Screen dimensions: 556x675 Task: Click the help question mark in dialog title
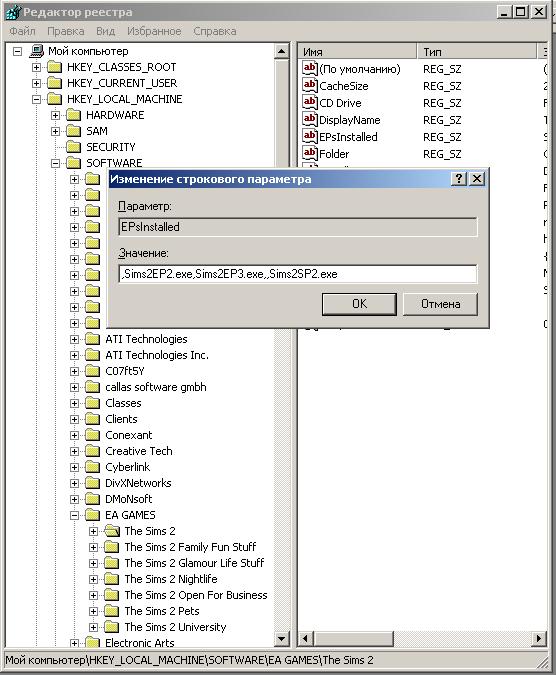point(459,179)
